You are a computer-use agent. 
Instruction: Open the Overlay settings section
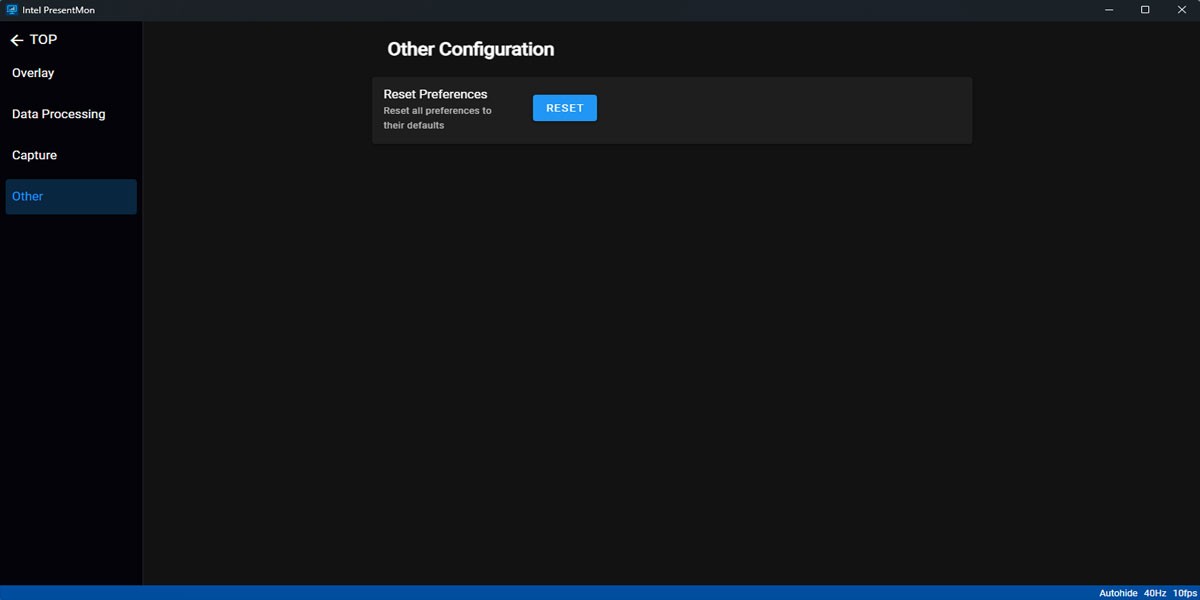tap(33, 73)
